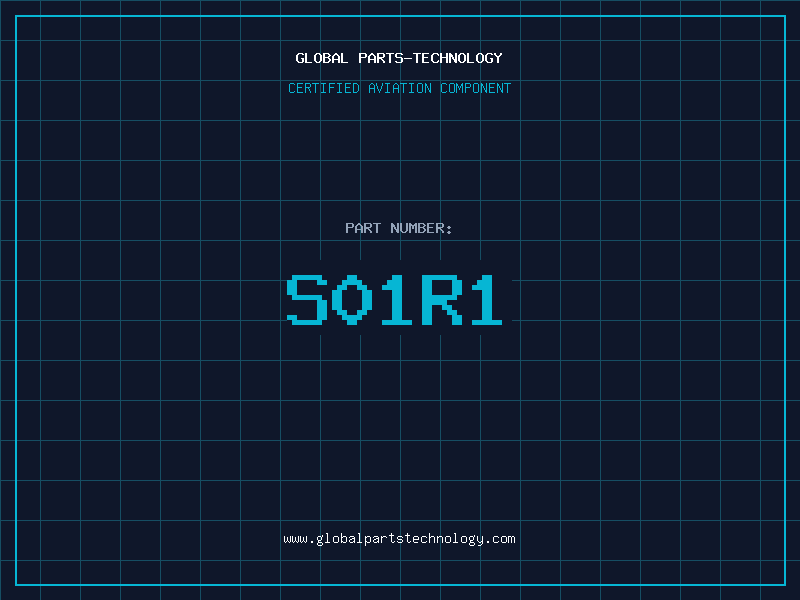Click the word PART in the label
800x600 pixels.
pyautogui.click(x=363, y=228)
